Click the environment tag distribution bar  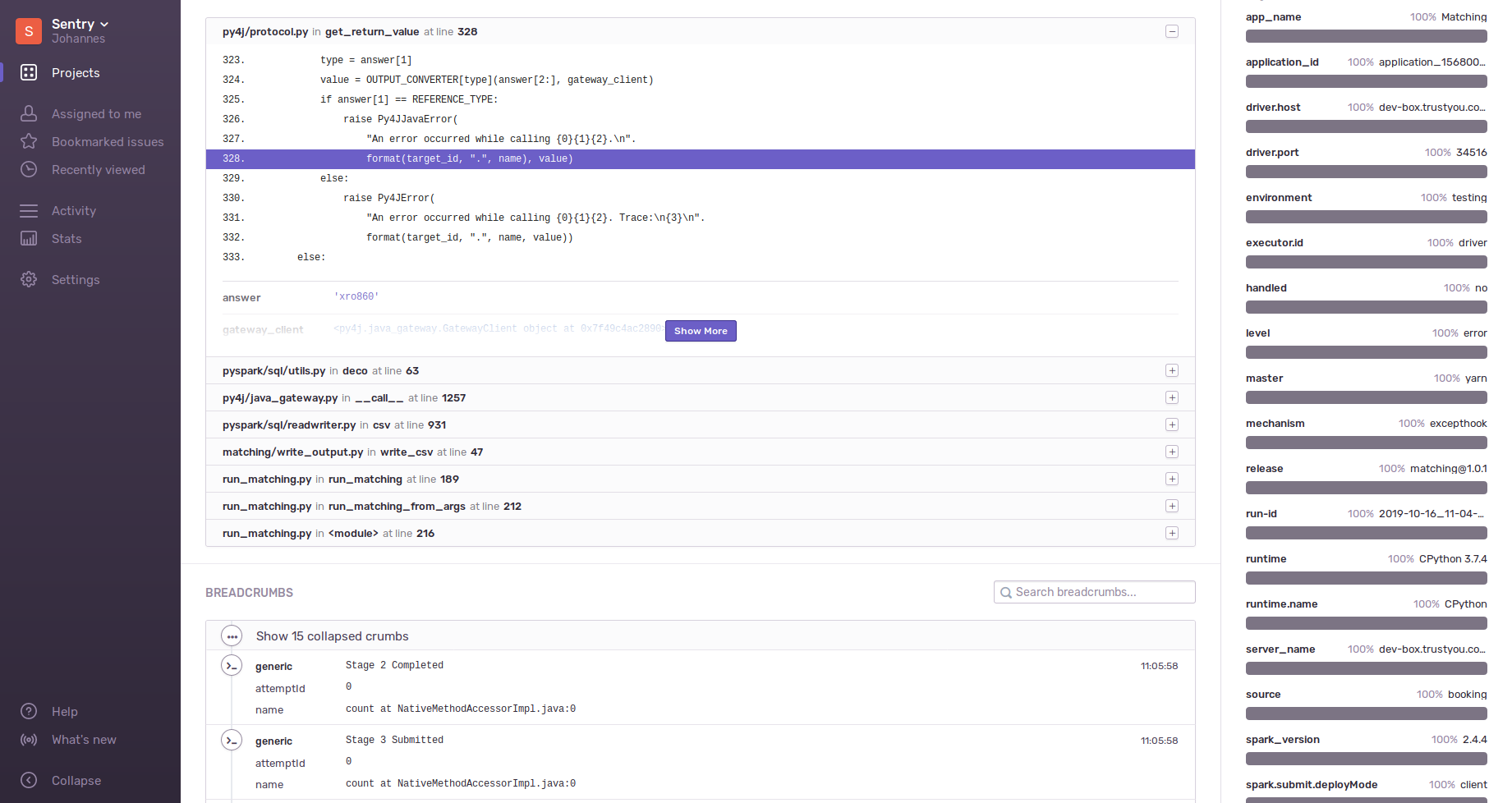pos(1366,217)
